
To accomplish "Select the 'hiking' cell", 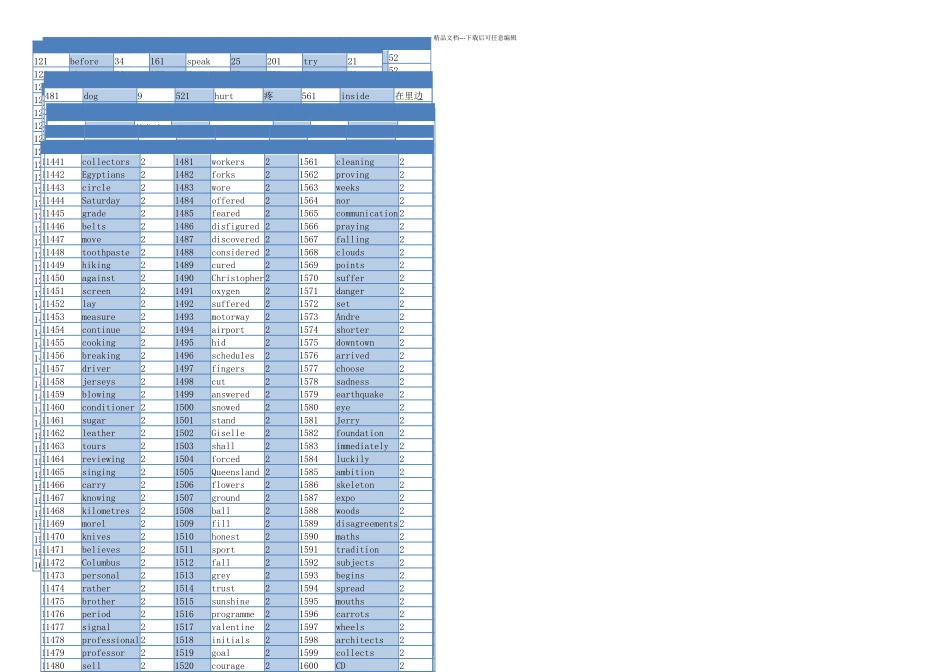I will pos(110,265).
